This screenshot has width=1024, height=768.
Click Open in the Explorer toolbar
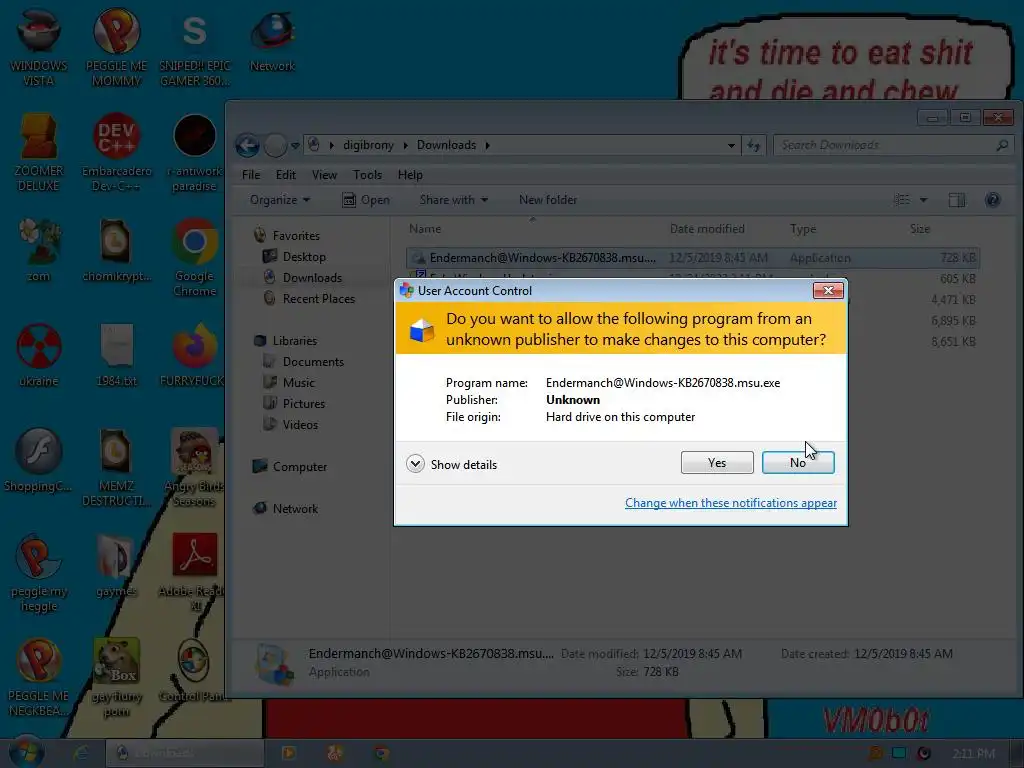tap(366, 200)
